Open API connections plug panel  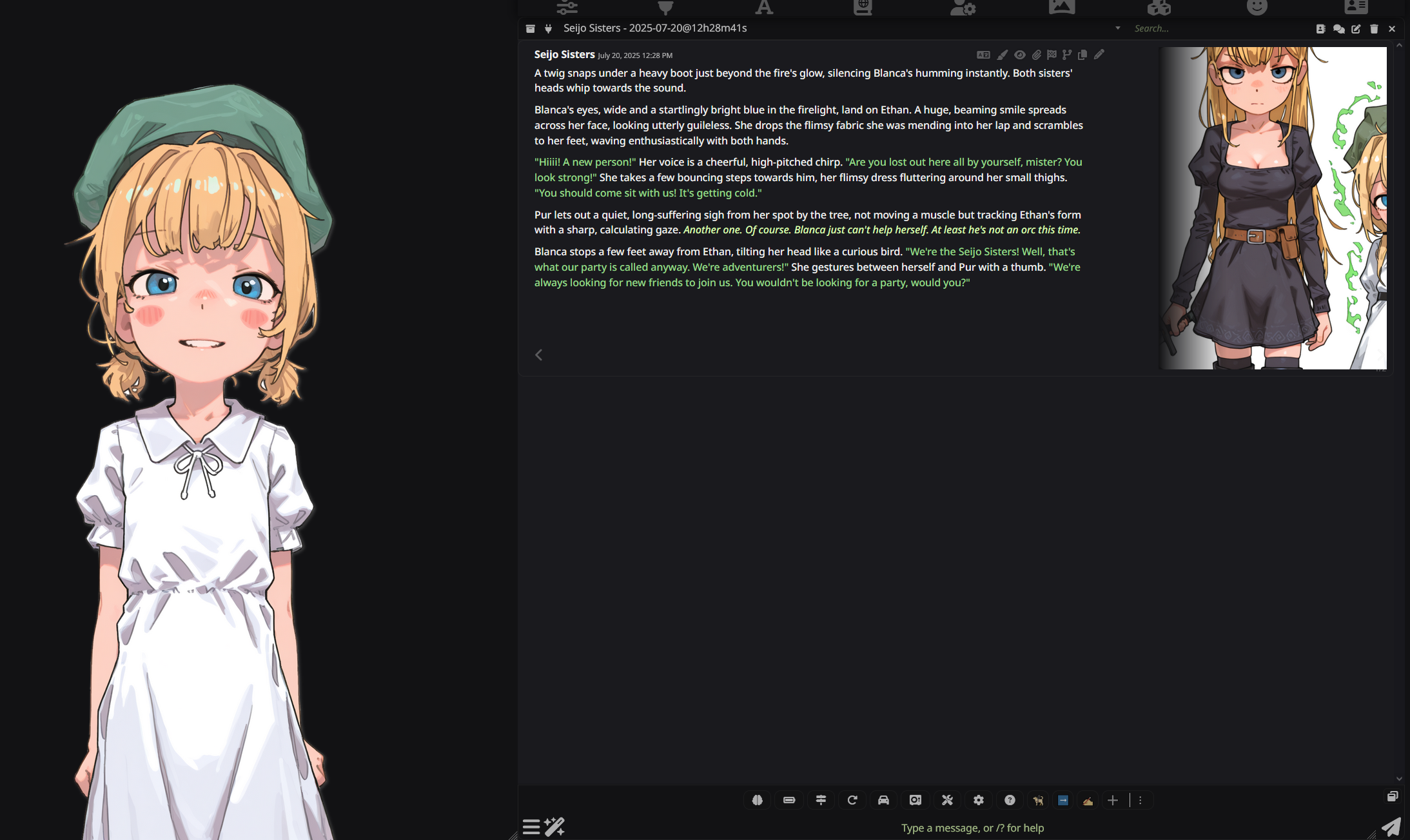pos(665,7)
